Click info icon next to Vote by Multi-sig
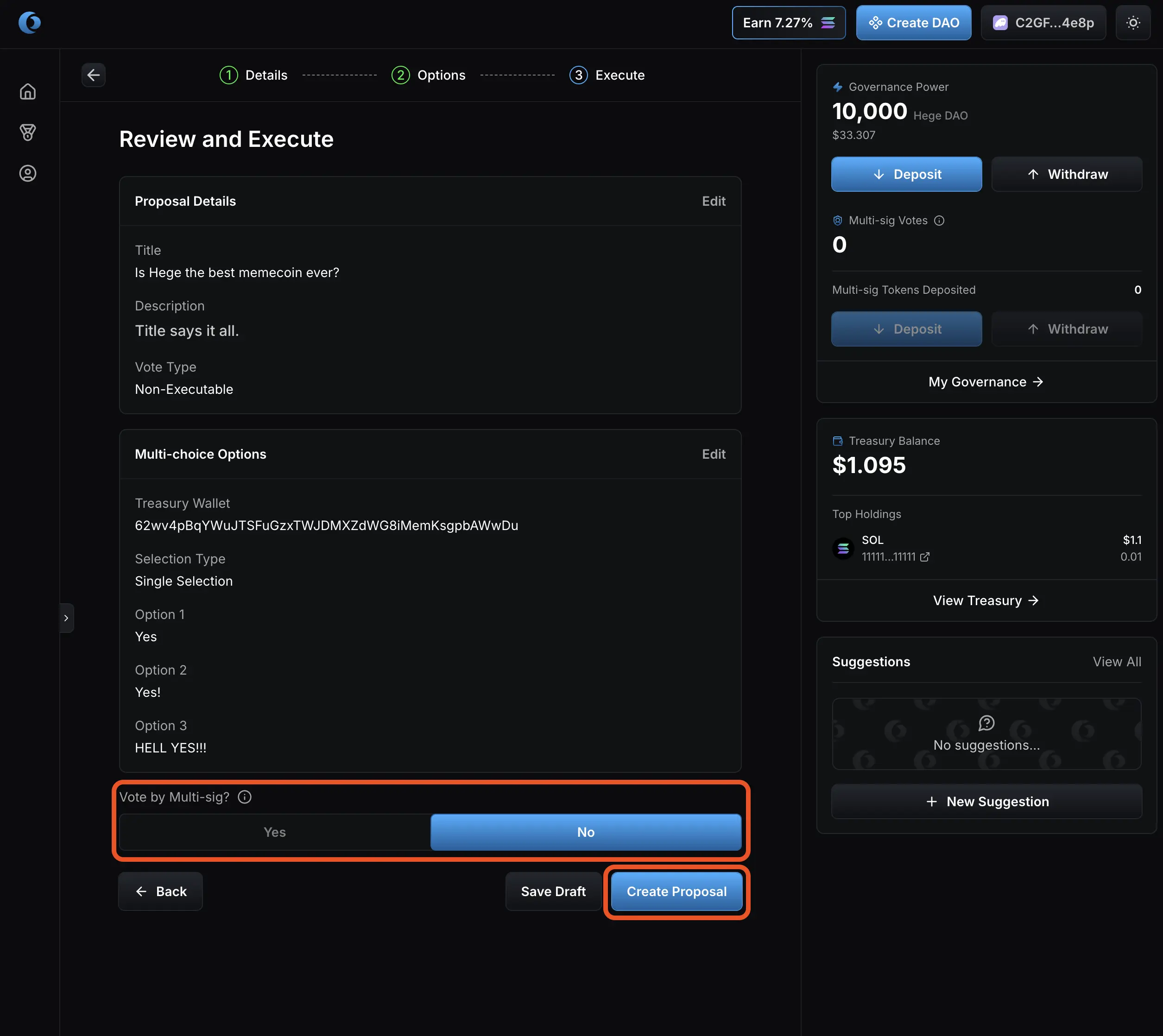 [245, 797]
